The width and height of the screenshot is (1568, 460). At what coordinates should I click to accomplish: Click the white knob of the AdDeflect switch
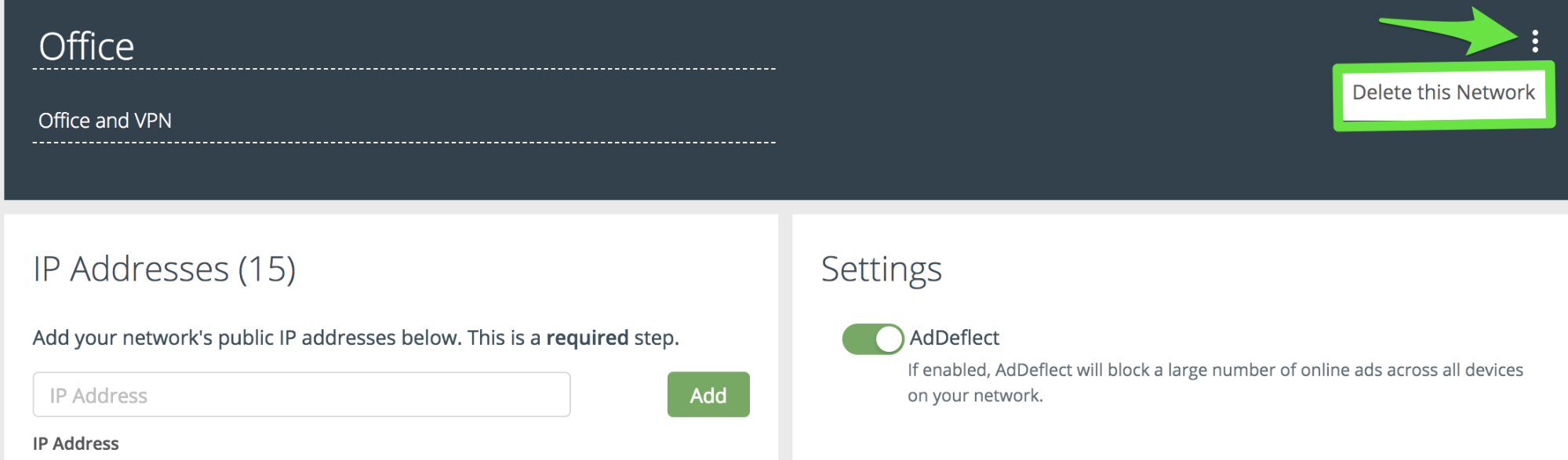tap(889, 339)
